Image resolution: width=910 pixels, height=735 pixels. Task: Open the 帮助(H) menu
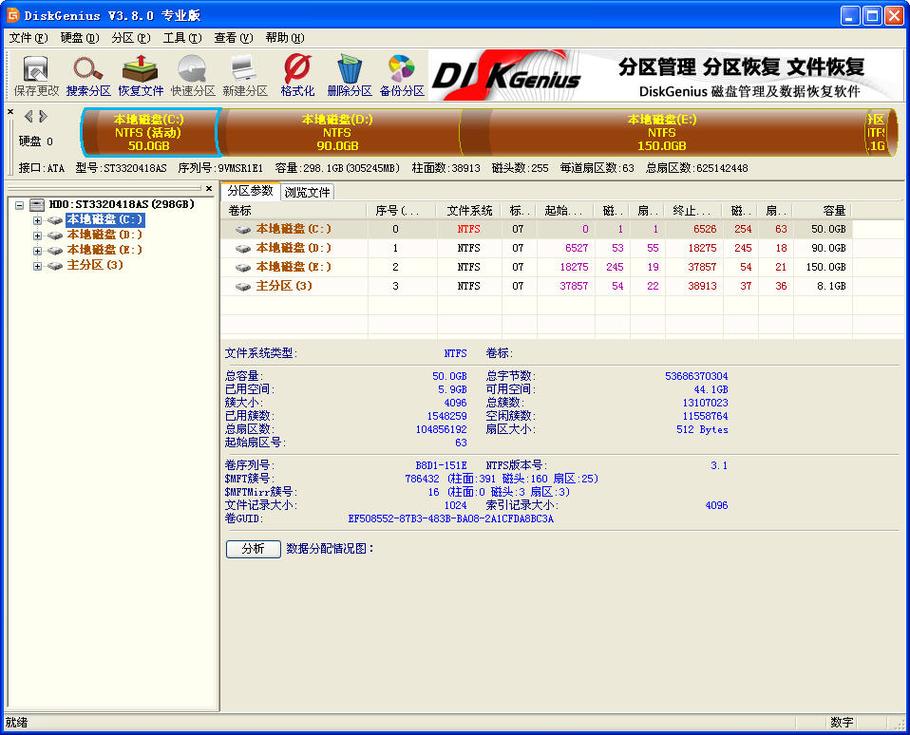pos(285,38)
